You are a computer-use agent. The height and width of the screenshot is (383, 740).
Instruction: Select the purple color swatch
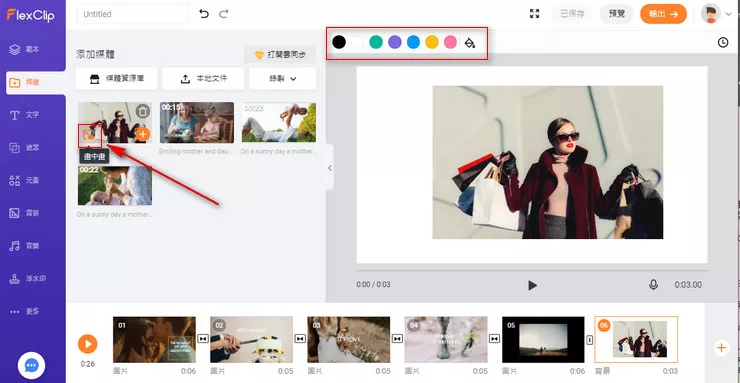click(395, 42)
